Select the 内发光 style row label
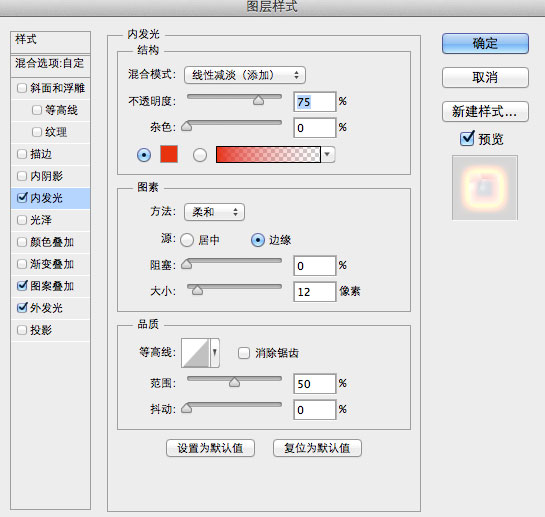 pos(46,198)
